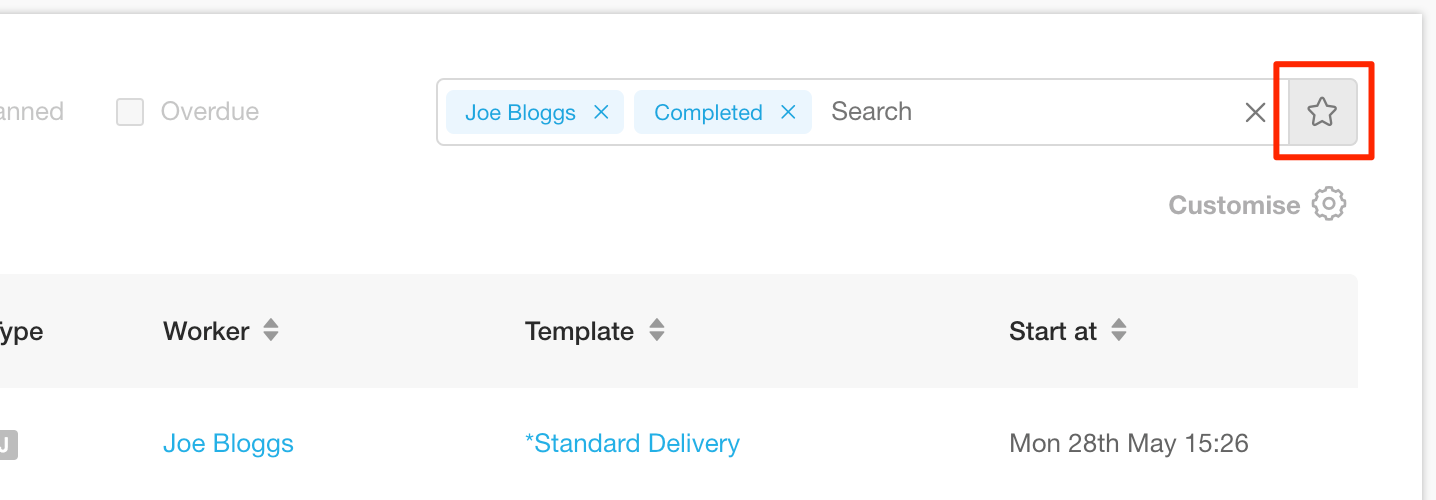Click the partially visible Planned filter label
1436x500 pixels.
point(32,112)
